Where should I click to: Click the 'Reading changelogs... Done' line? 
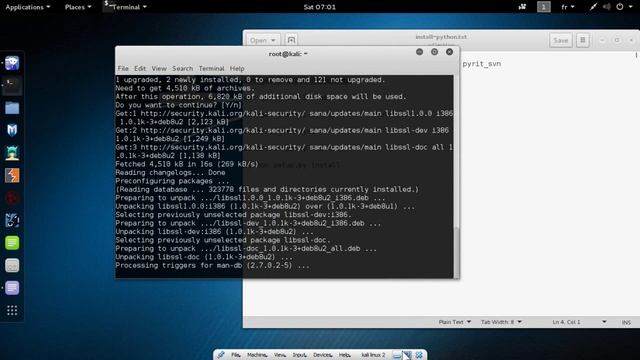[170, 173]
